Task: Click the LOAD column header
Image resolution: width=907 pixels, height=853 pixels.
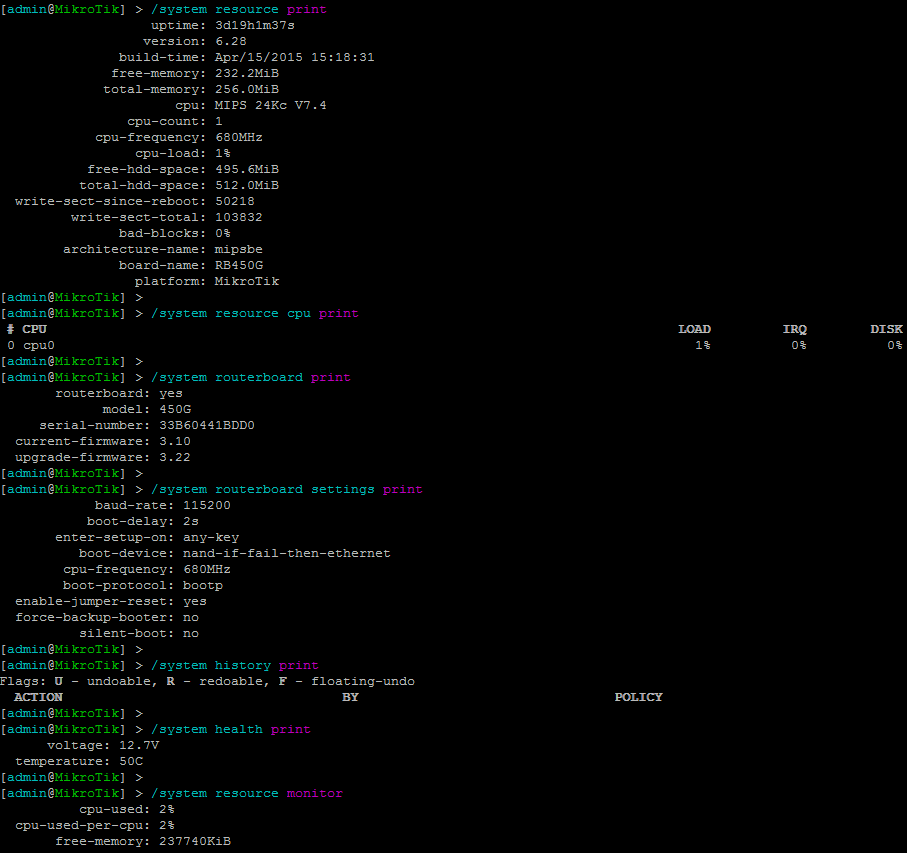Action: [695, 329]
